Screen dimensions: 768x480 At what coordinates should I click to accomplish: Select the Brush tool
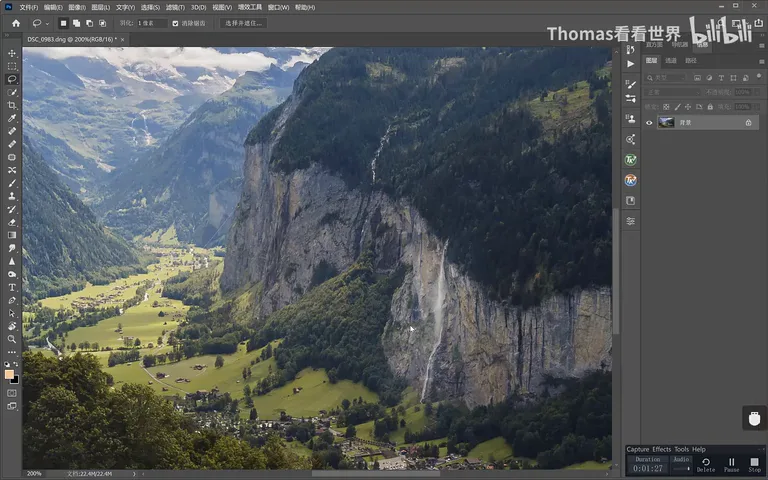[12, 183]
